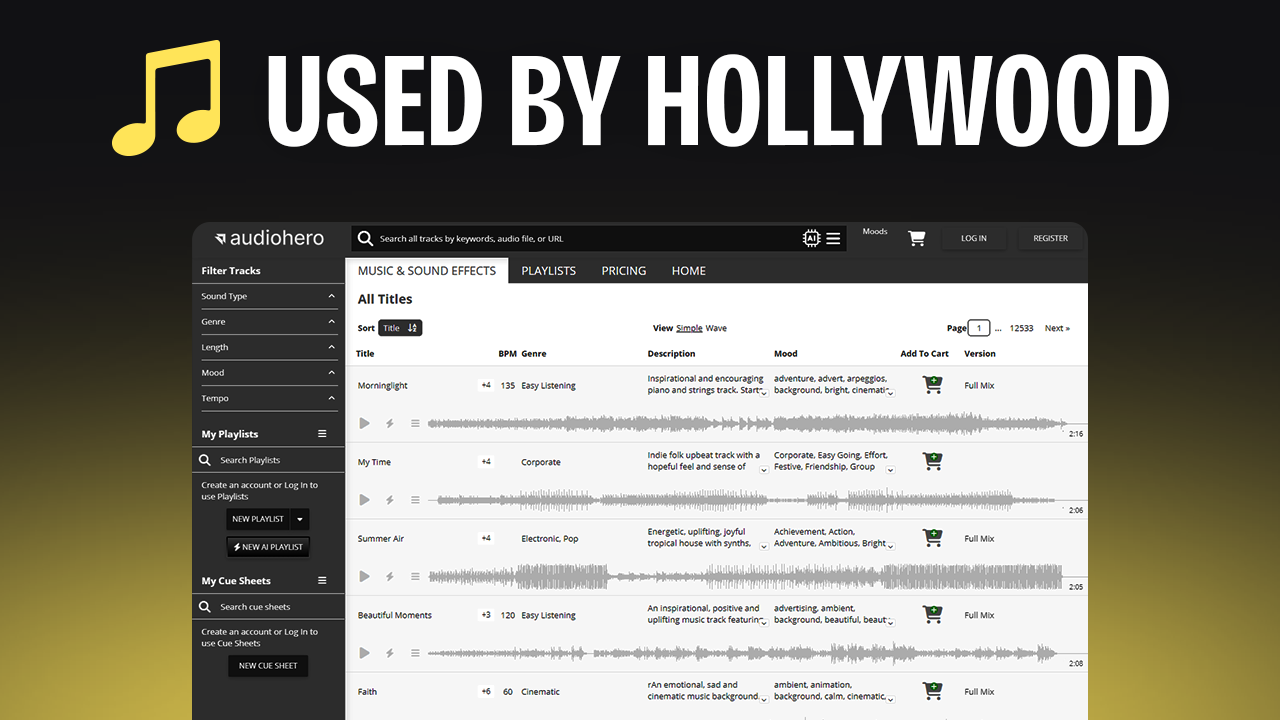Expand the Morninglight mood tags
This screenshot has width=1280, height=720.
point(890,392)
